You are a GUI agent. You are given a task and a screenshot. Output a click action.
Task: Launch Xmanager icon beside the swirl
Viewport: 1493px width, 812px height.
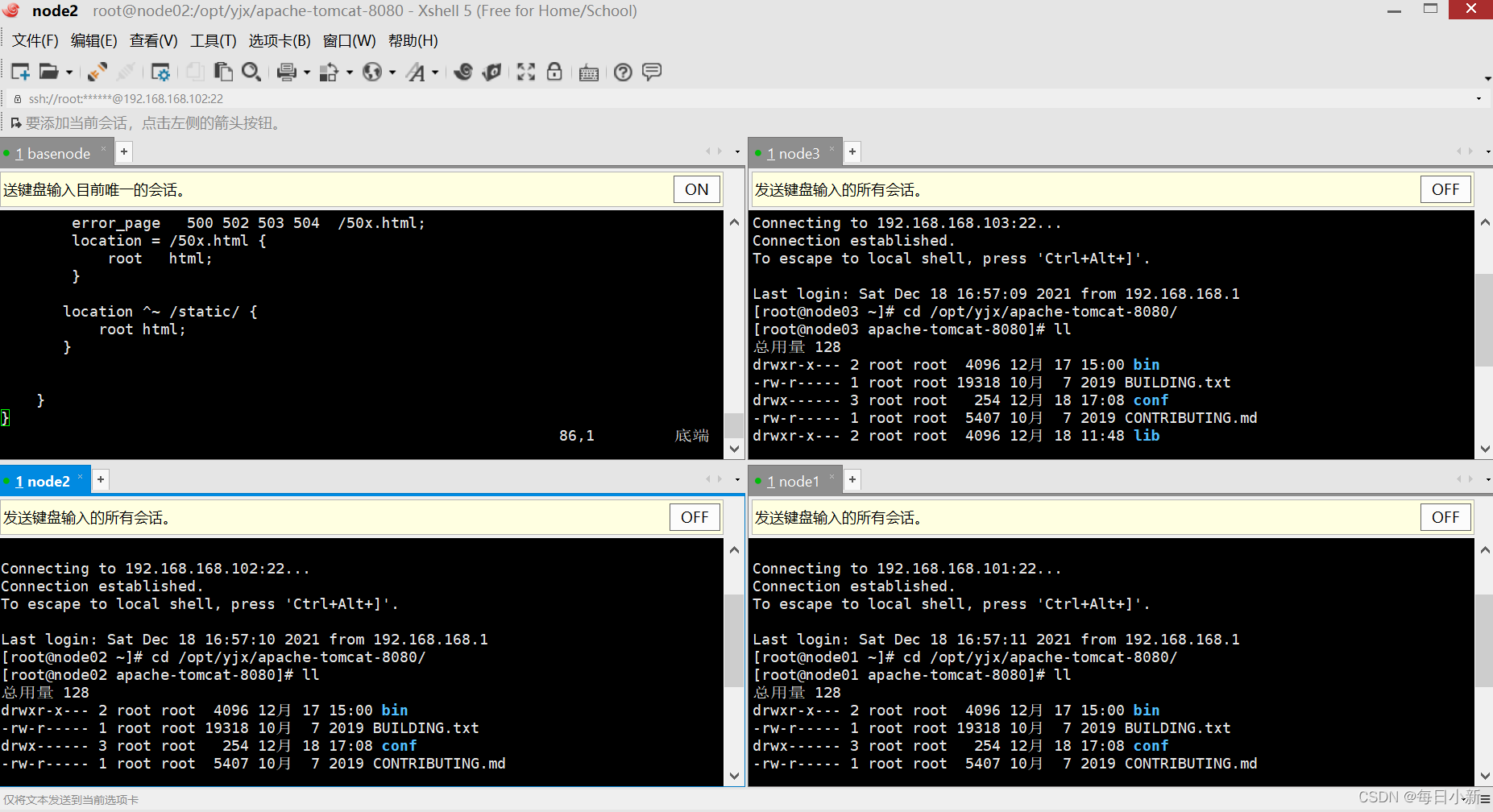point(491,72)
